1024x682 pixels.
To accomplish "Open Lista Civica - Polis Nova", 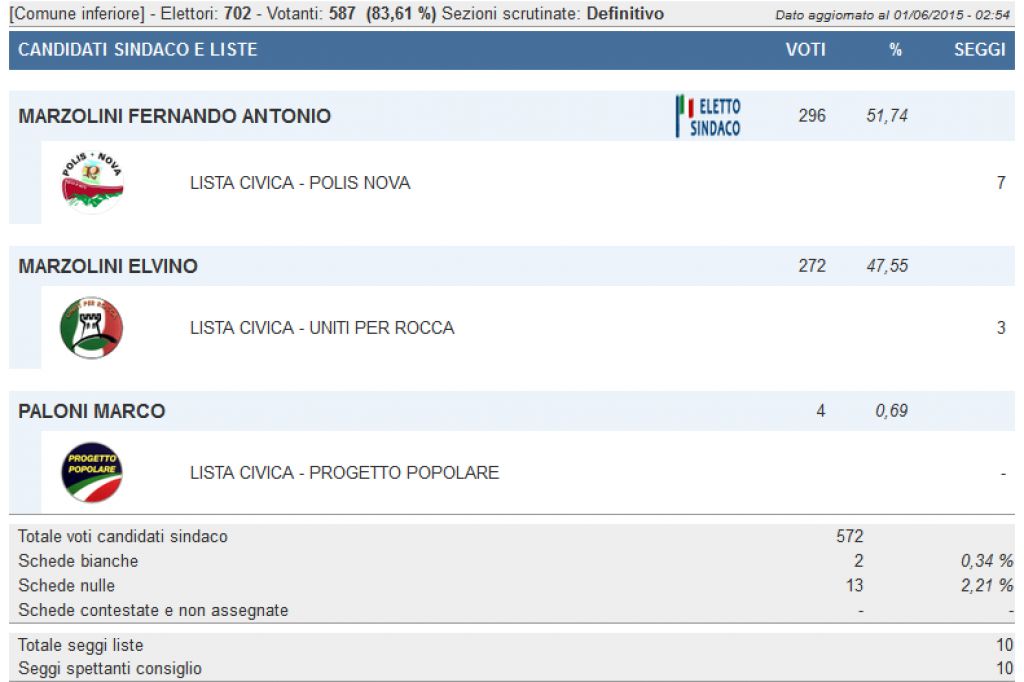I will [x=300, y=183].
